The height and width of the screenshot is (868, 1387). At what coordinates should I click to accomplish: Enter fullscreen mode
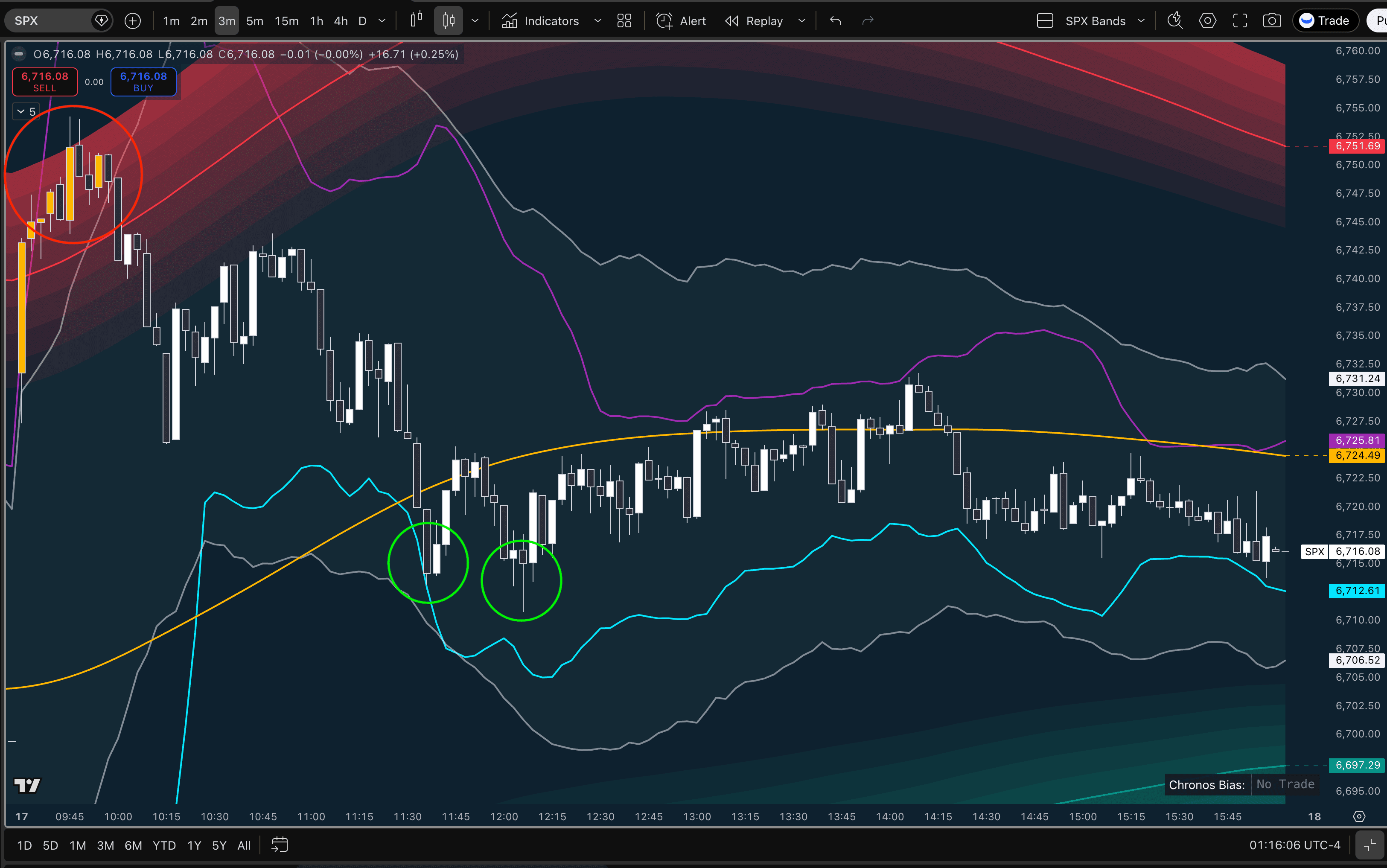pyautogui.click(x=1240, y=20)
